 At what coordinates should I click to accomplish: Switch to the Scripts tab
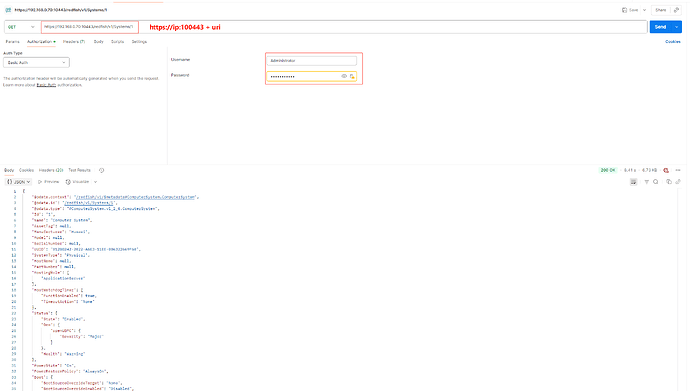pos(117,41)
